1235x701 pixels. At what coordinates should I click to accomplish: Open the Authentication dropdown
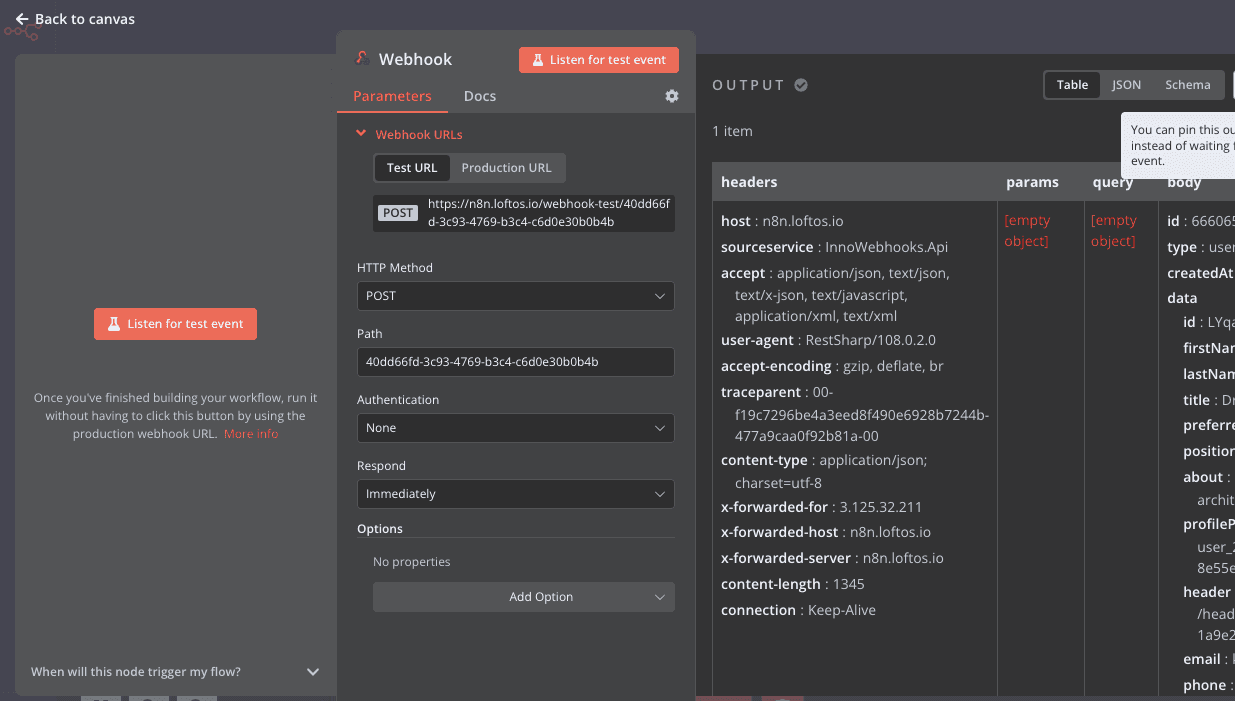click(515, 428)
